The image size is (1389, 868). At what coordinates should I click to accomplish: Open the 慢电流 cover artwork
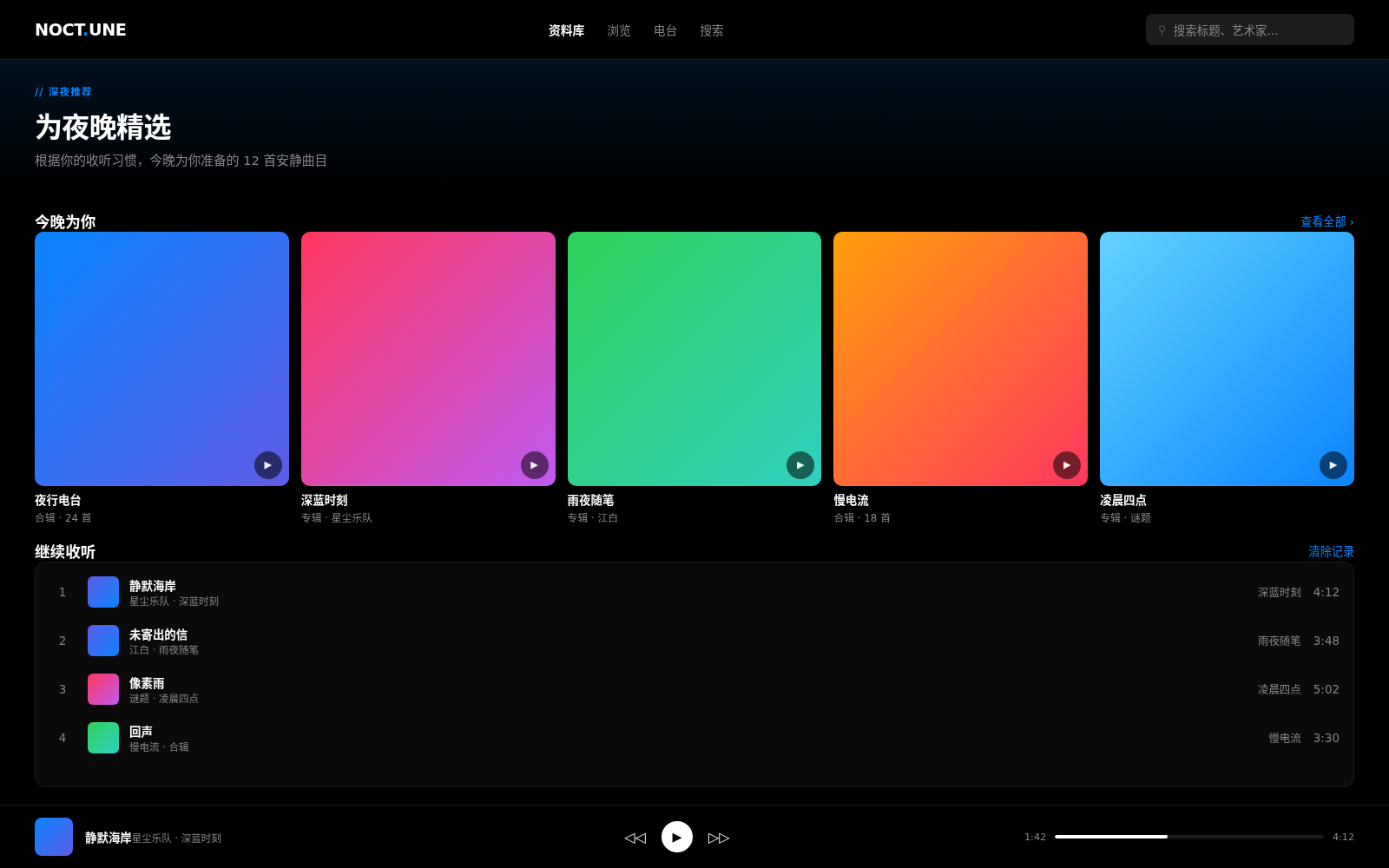960,358
